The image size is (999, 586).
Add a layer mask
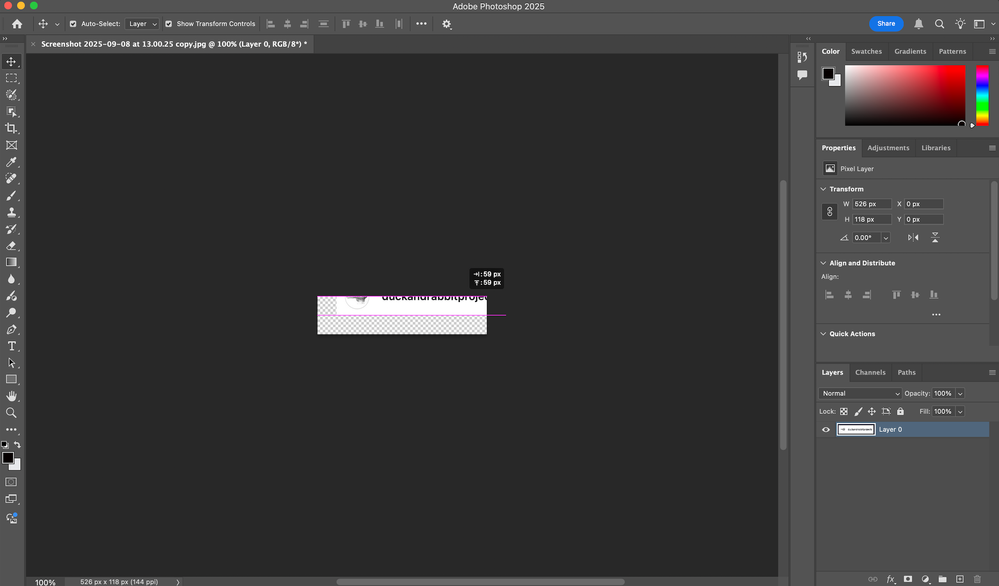tap(908, 579)
